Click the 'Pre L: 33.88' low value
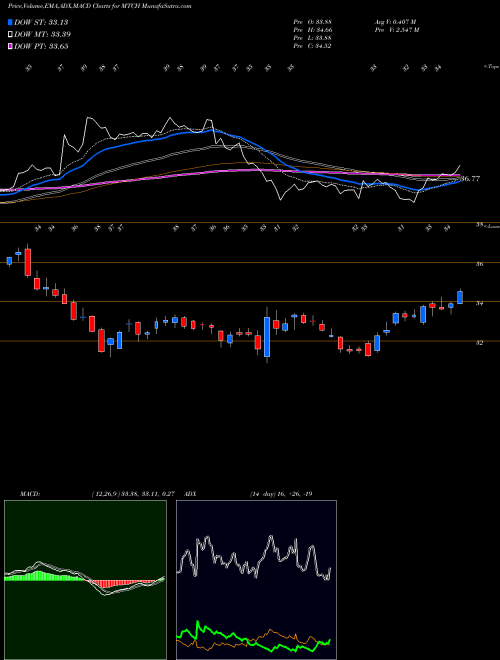This screenshot has width=500, height=660. tap(312, 38)
